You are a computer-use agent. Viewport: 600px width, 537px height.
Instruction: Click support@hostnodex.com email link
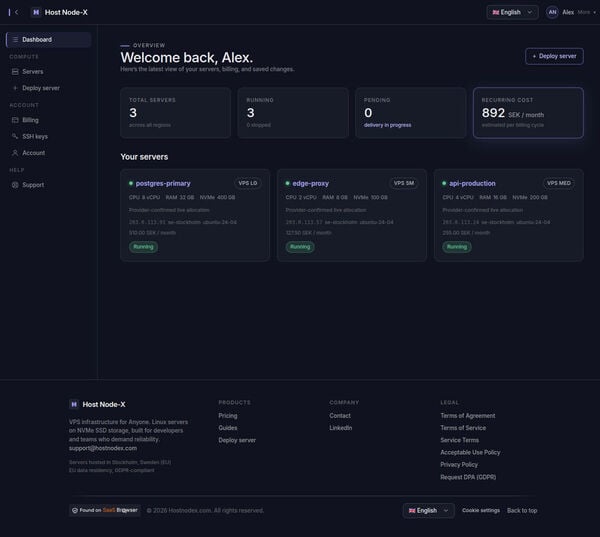(103, 448)
